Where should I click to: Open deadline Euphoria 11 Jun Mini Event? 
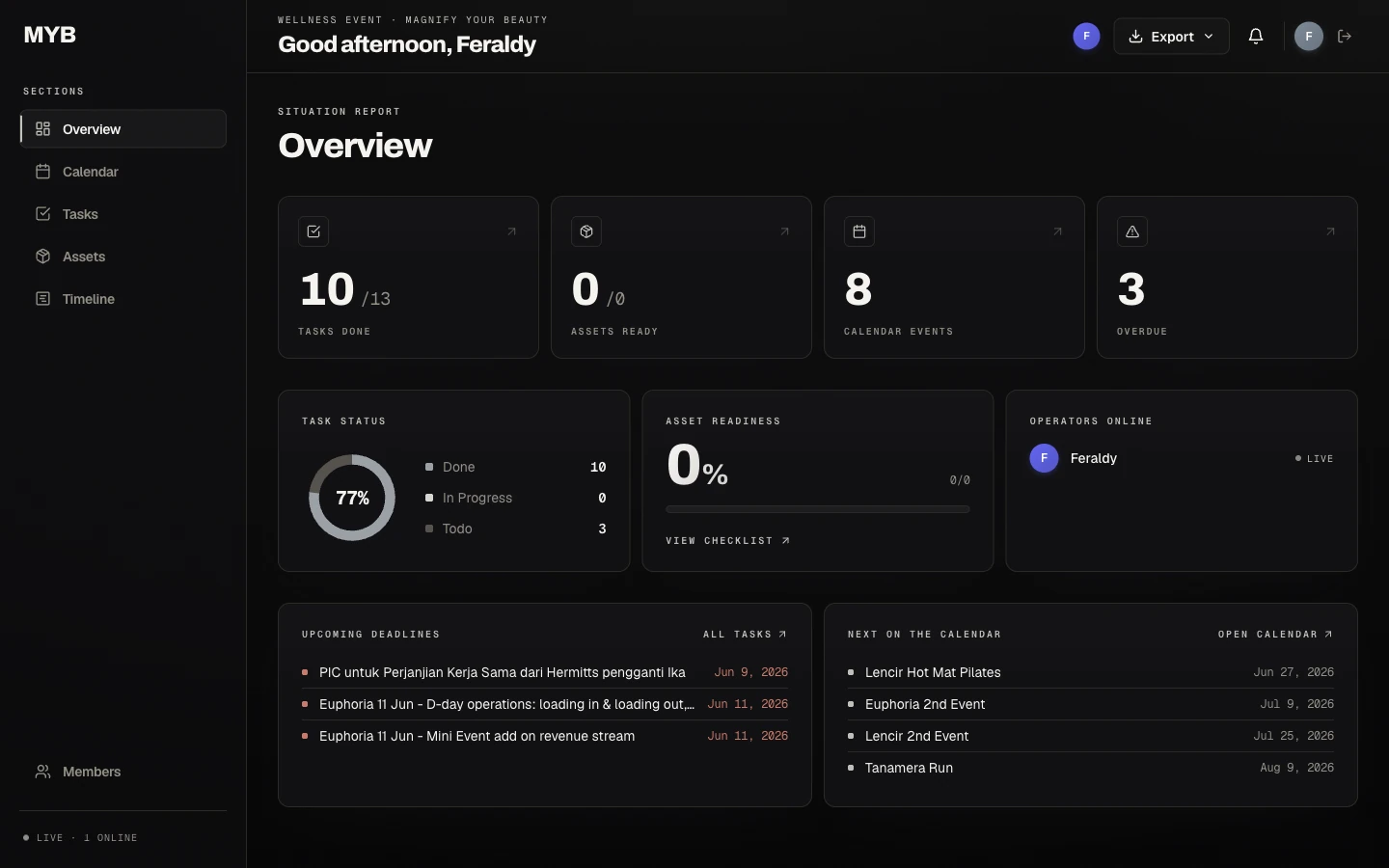(545, 736)
